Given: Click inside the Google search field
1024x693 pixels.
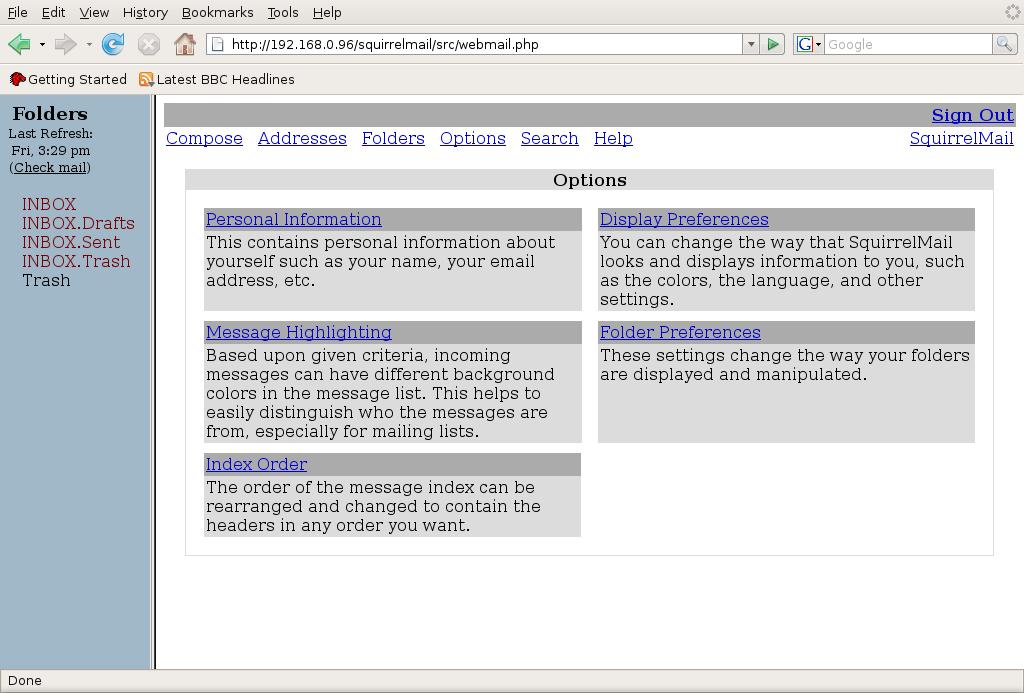Looking at the screenshot, I should 908,44.
